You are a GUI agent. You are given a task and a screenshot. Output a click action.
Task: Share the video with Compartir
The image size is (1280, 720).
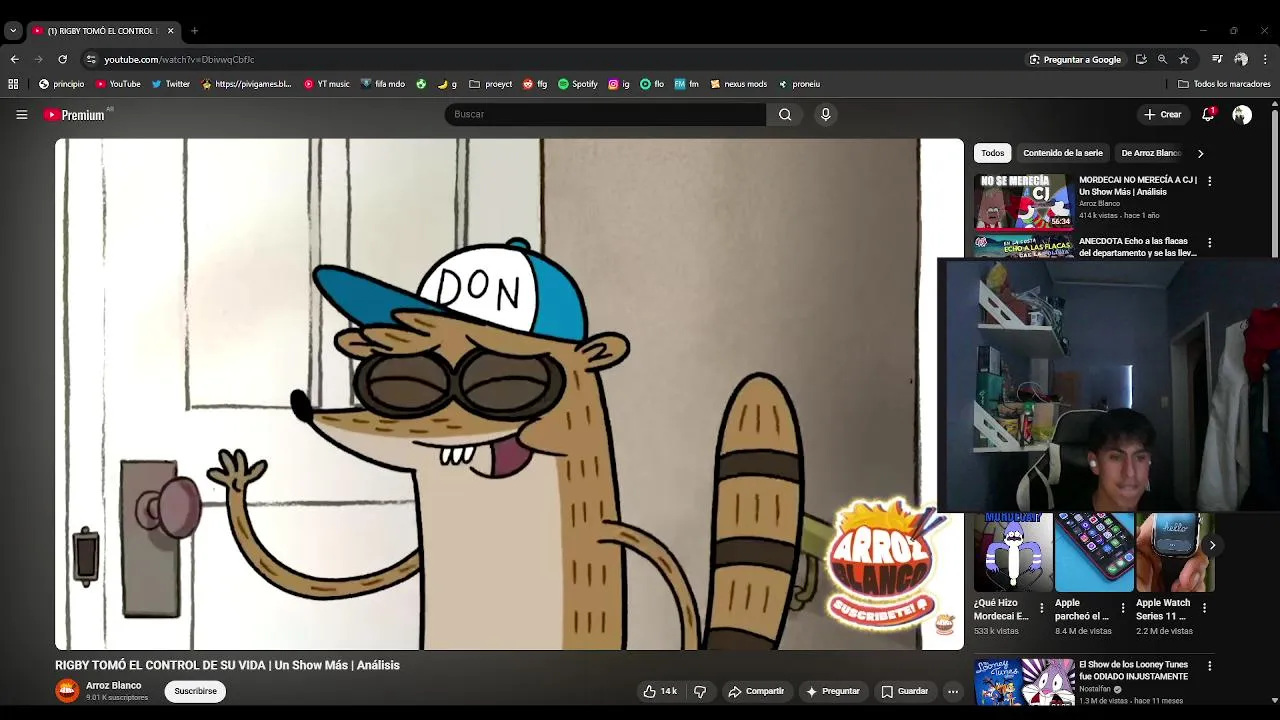coord(756,691)
